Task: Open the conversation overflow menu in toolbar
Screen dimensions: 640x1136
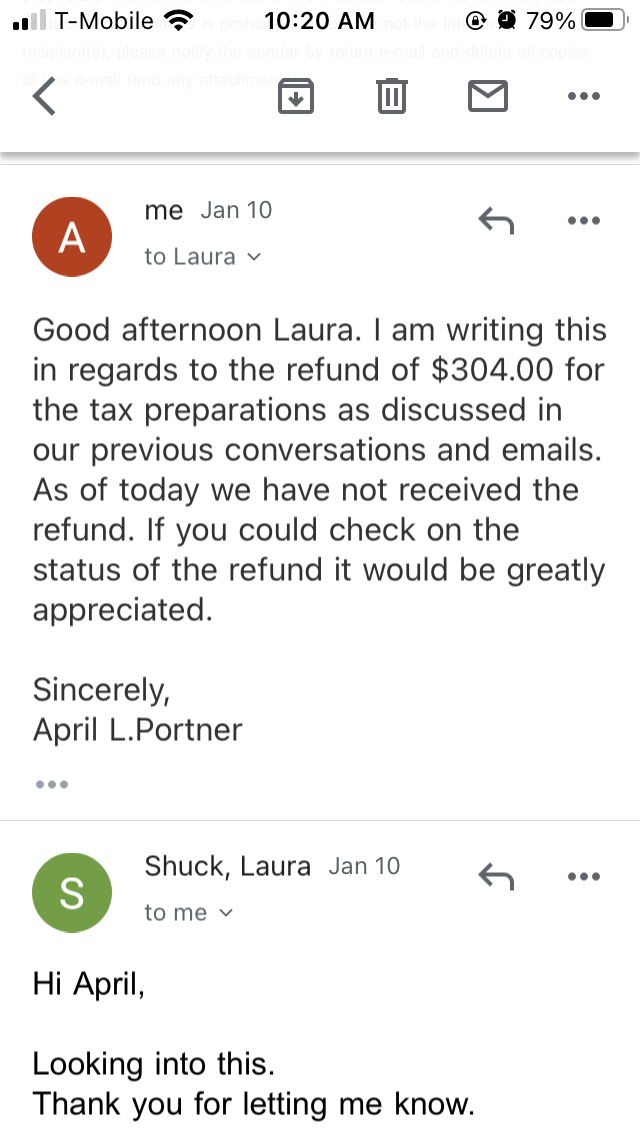Action: coord(583,96)
